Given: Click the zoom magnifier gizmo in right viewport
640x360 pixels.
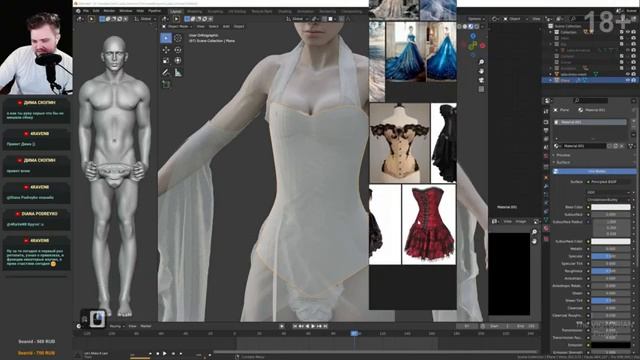Looking at the screenshot, I should [482, 62].
